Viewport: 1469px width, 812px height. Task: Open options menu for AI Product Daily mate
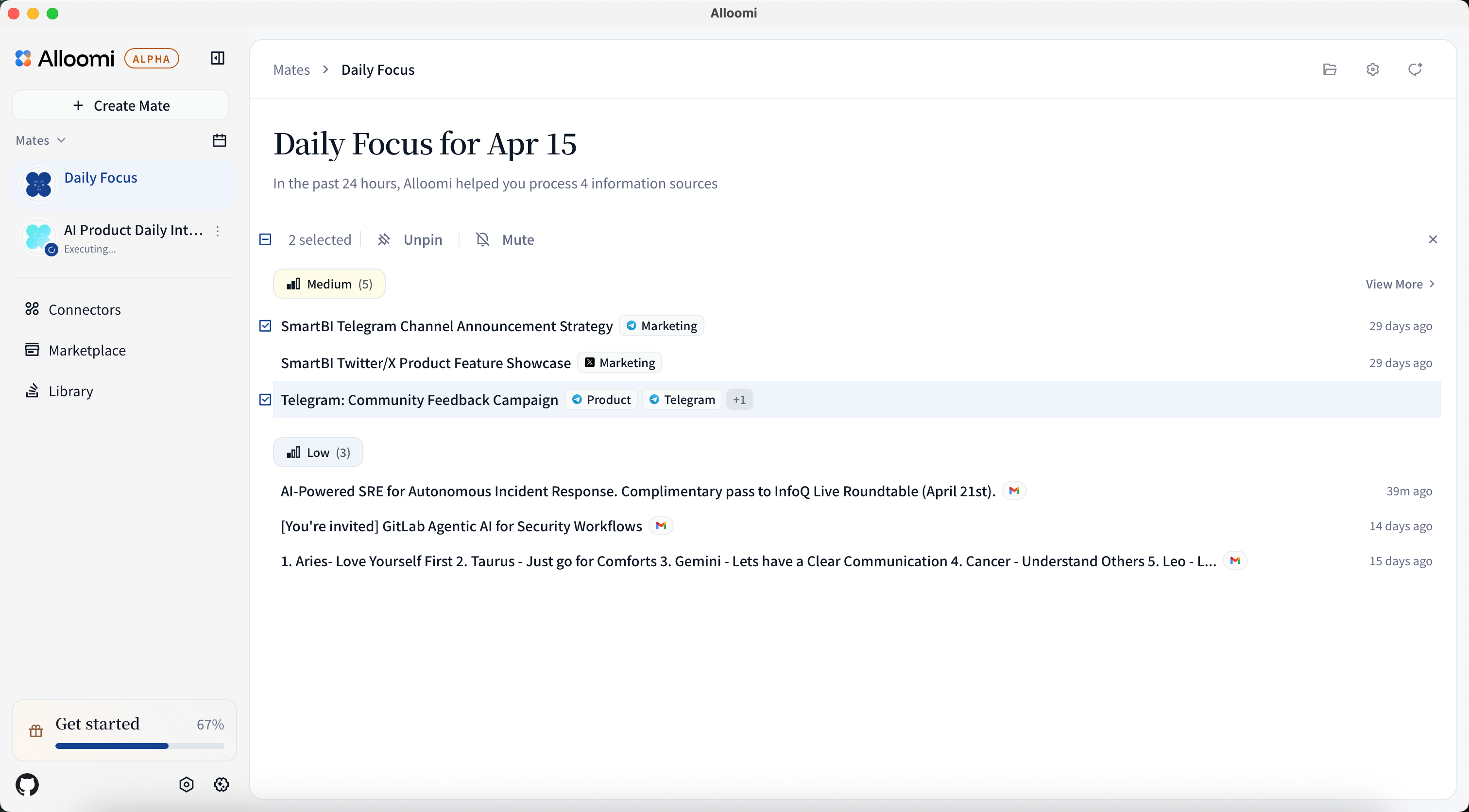(218, 231)
